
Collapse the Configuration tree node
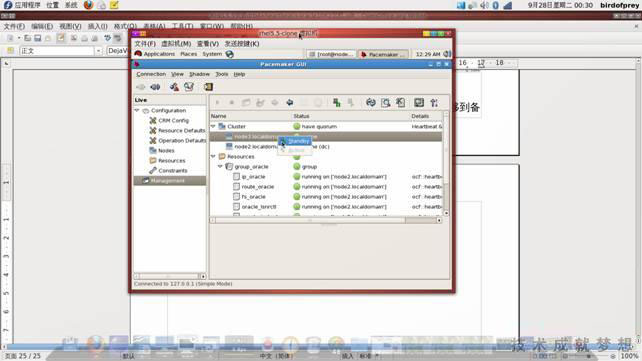point(137,111)
